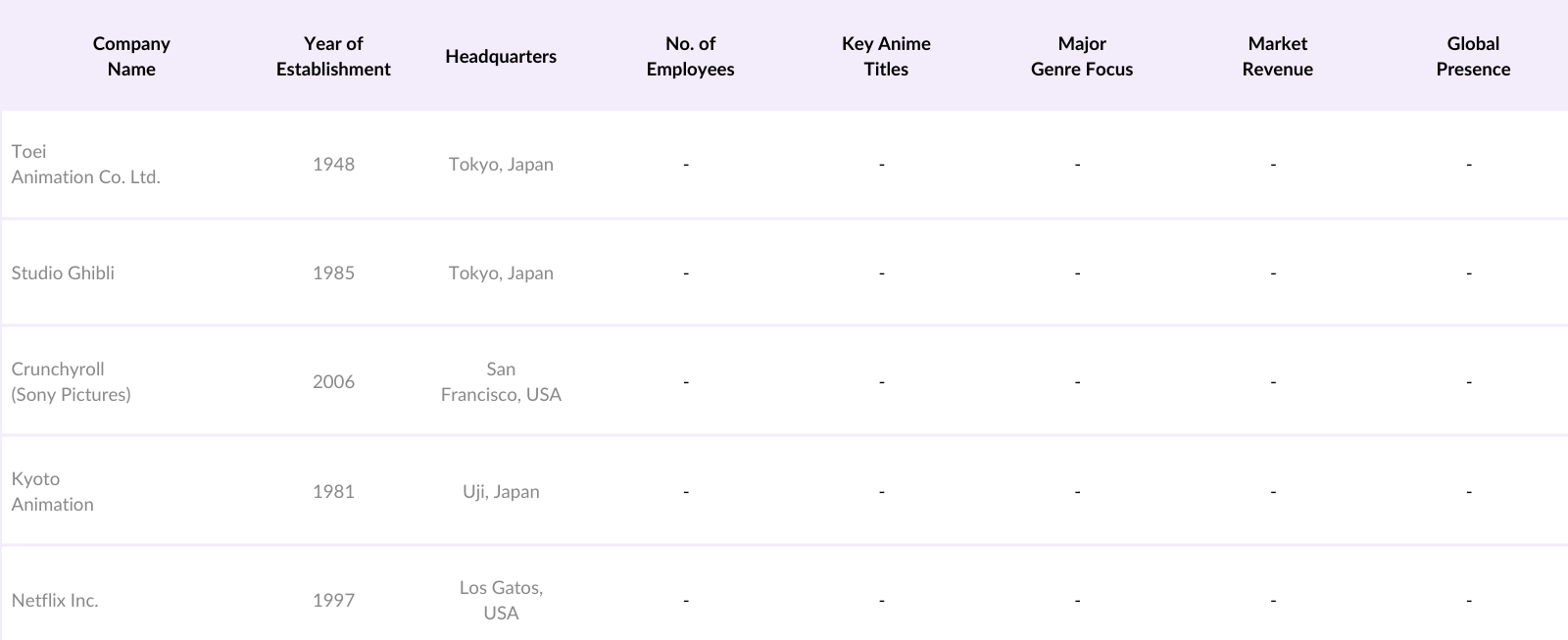Click the San Francisco, USA headquarters cell
Image resolution: width=1568 pixels, height=640 pixels.
(x=501, y=382)
